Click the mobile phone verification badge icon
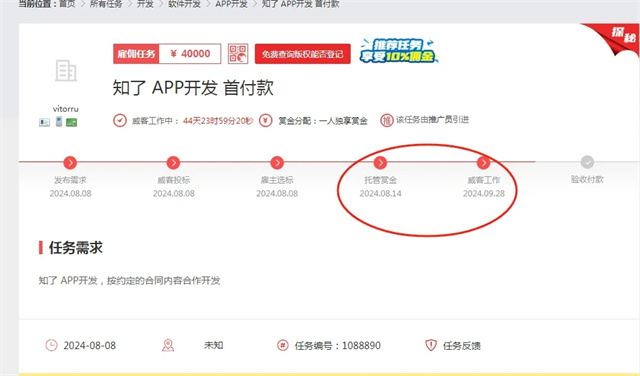This screenshot has width=640, height=376. [59, 121]
